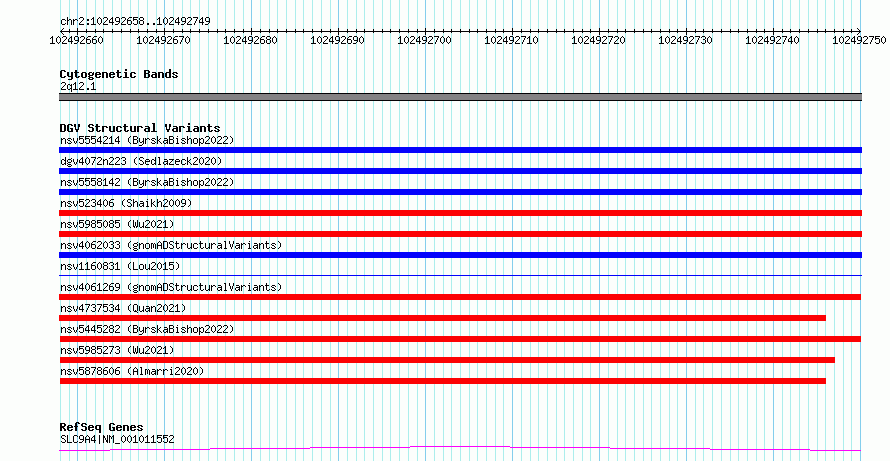Select variant label dgv4072n223 (Sedlazeck2020)
The width and height of the screenshot is (890, 461).
point(141,161)
